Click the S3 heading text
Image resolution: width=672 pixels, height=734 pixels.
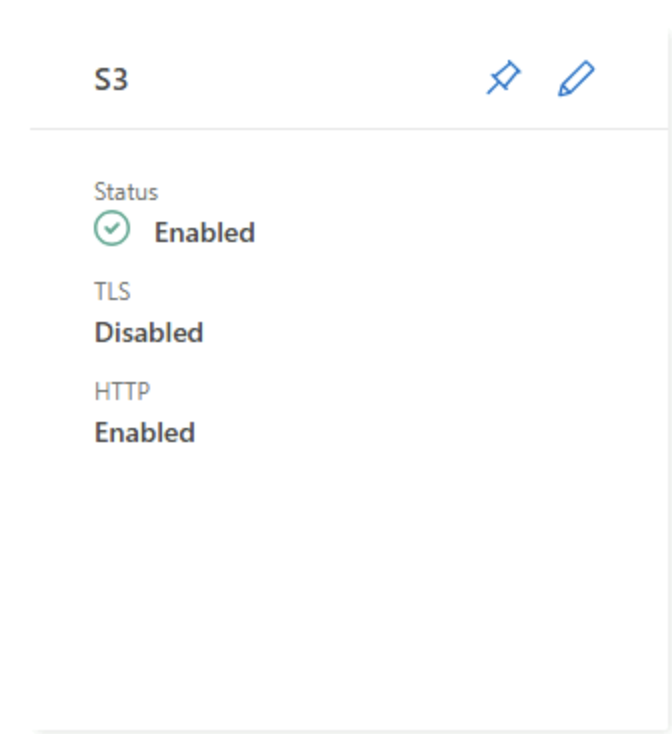[x=111, y=79]
